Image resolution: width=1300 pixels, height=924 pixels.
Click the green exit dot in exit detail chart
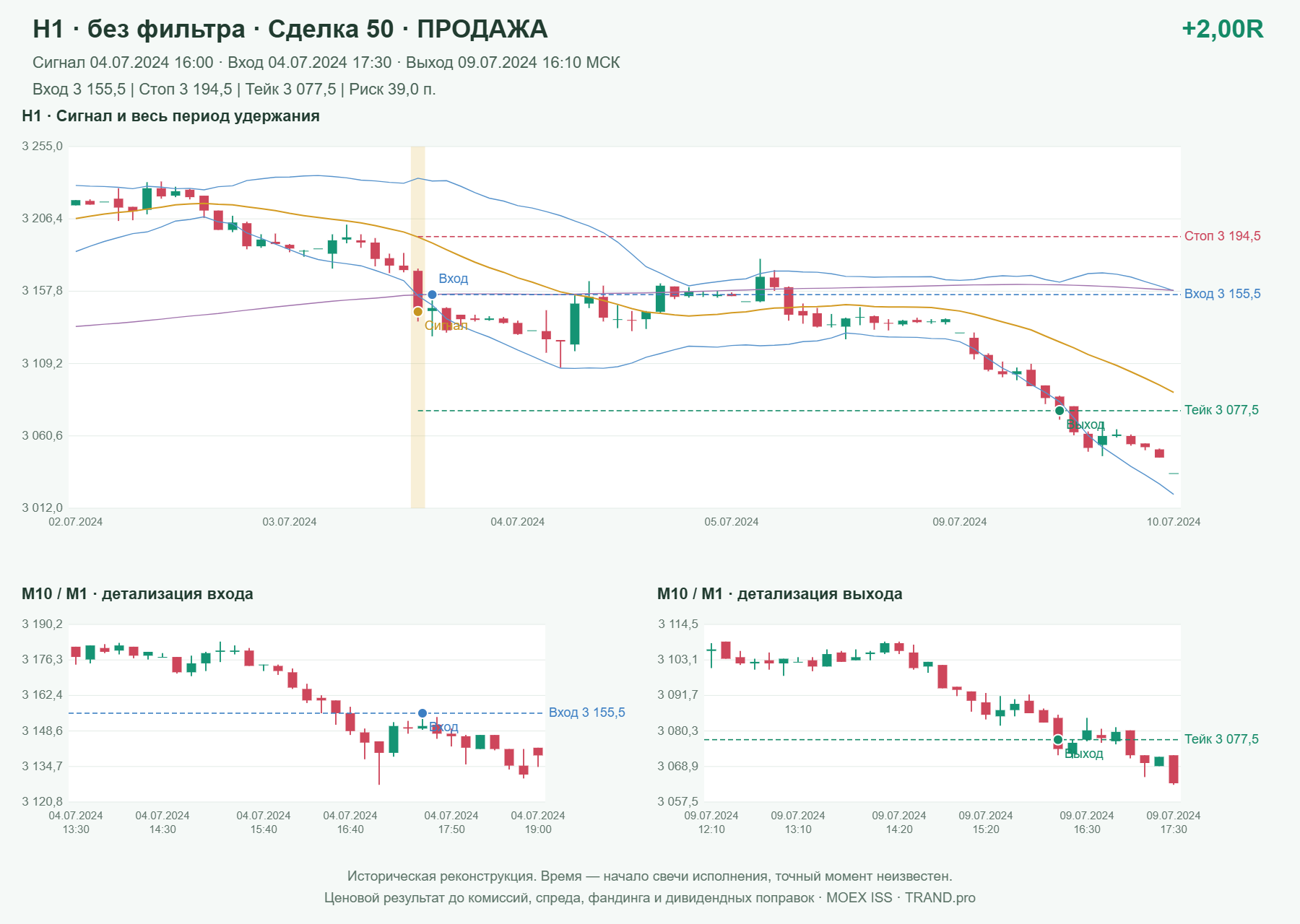pos(1058,739)
